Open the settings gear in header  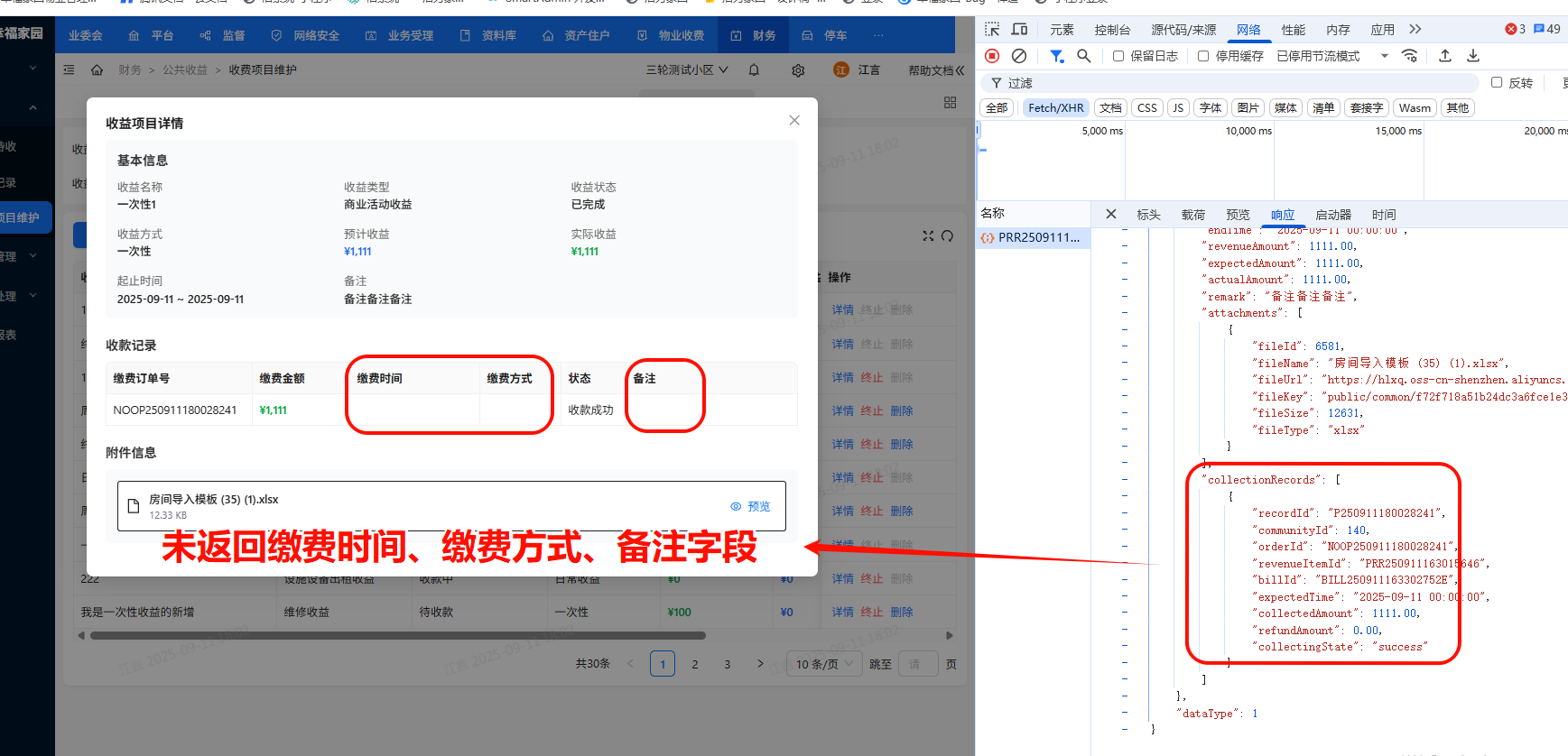[x=798, y=69]
